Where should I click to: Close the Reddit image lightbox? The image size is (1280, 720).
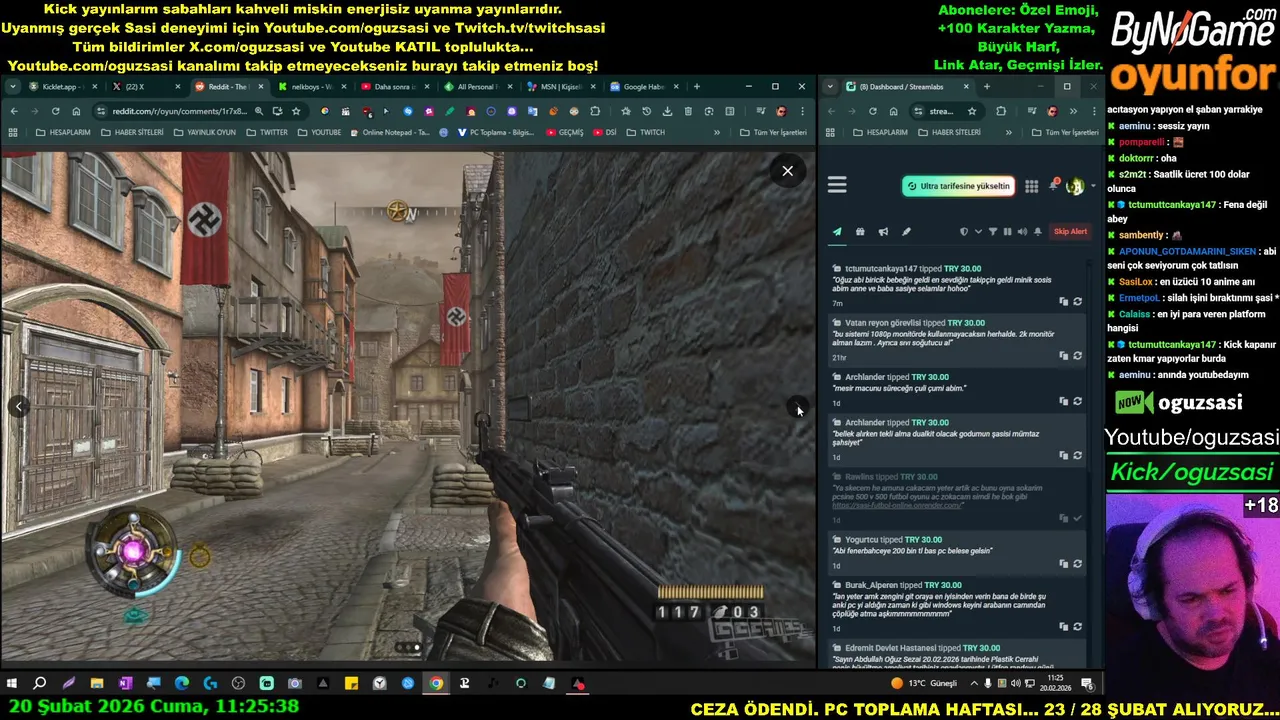click(787, 171)
